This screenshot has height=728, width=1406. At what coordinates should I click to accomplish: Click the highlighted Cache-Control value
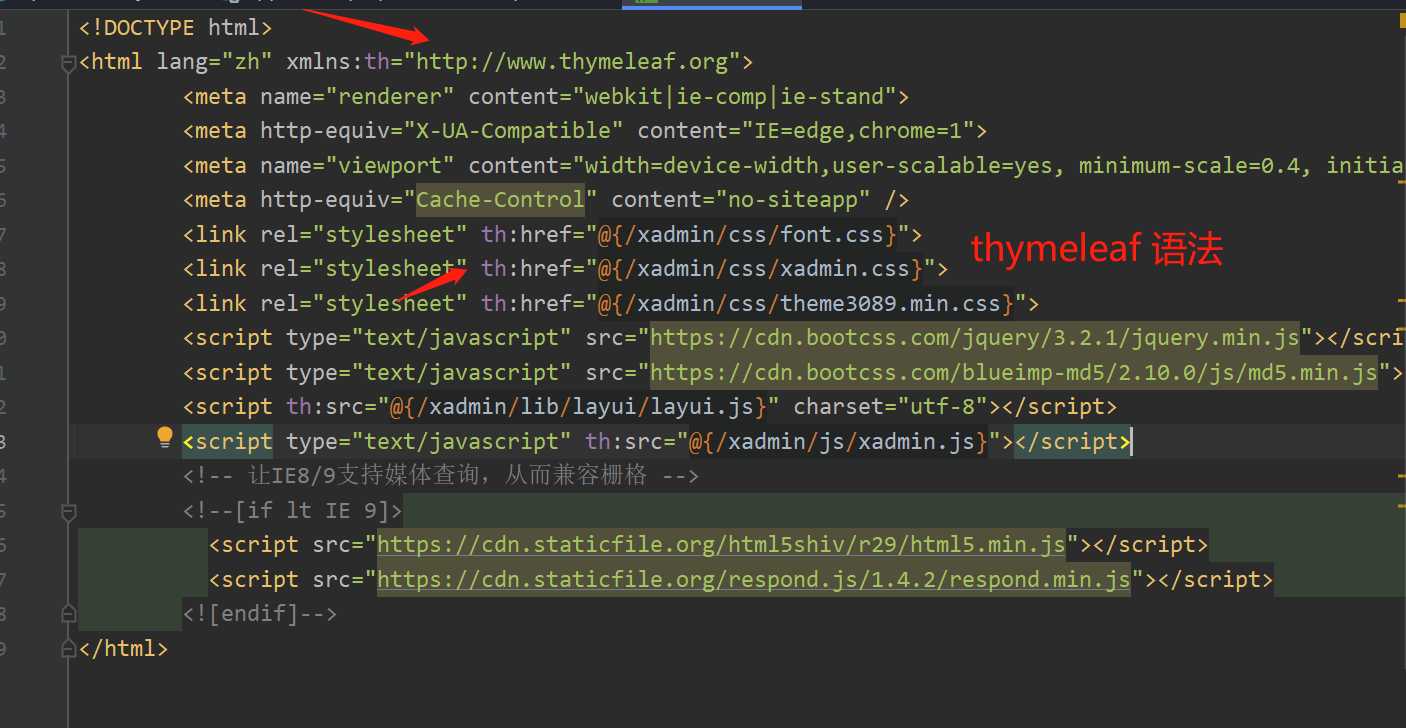[500, 200]
